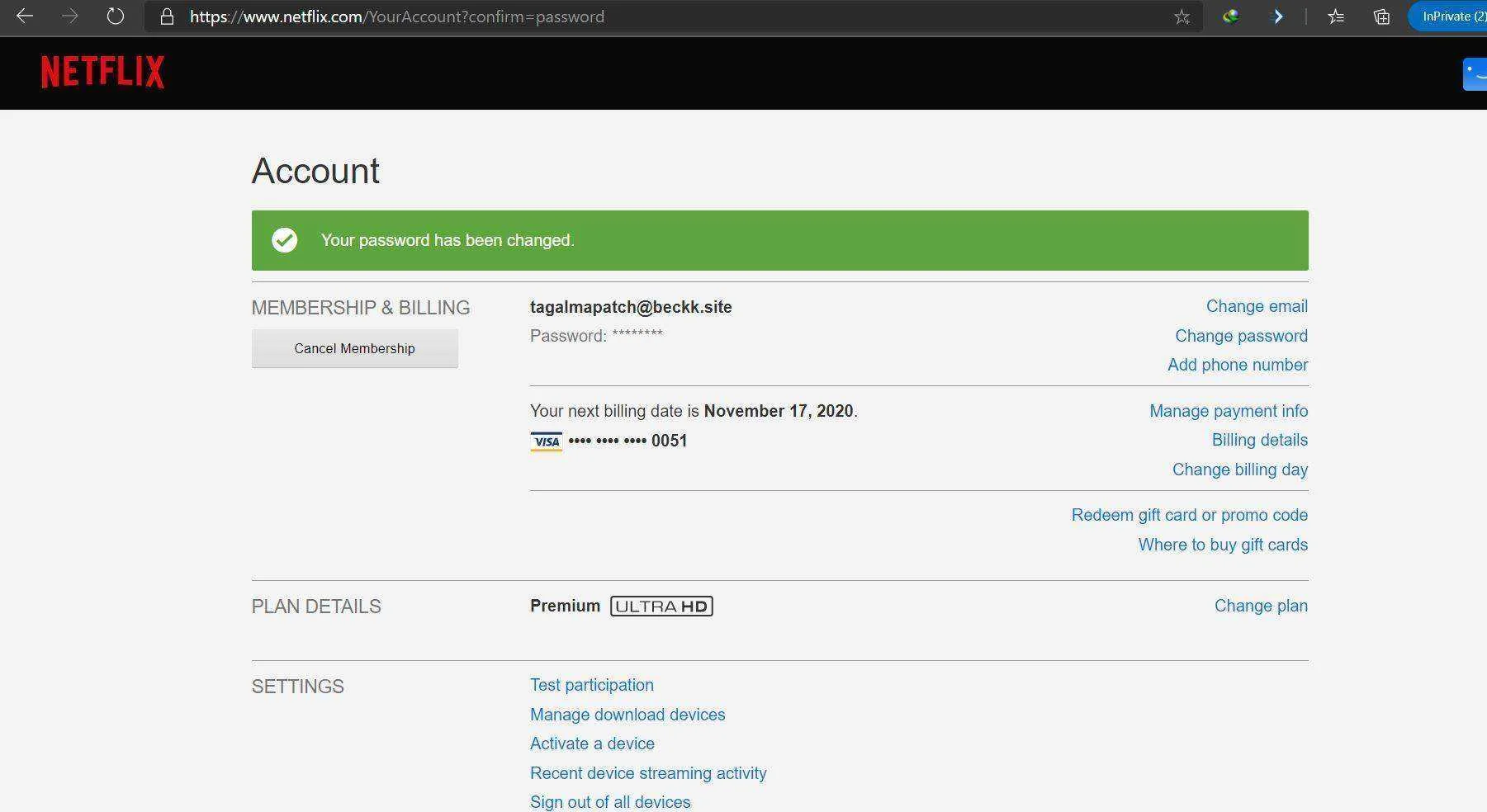Go back with the browser back arrow
The height and width of the screenshot is (812, 1487).
click(24, 16)
